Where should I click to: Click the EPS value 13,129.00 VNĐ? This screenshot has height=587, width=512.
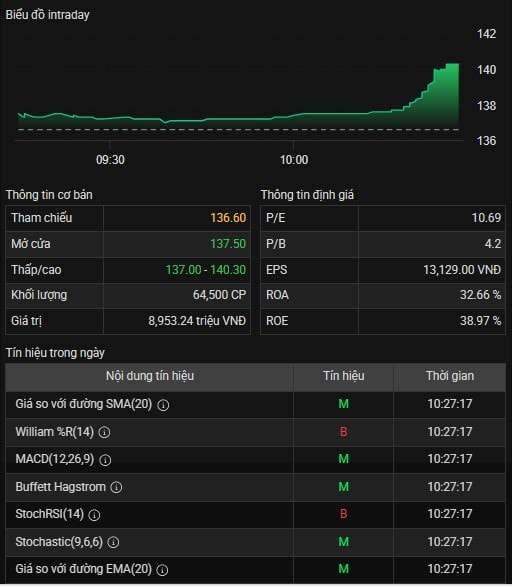pyautogui.click(x=462, y=270)
